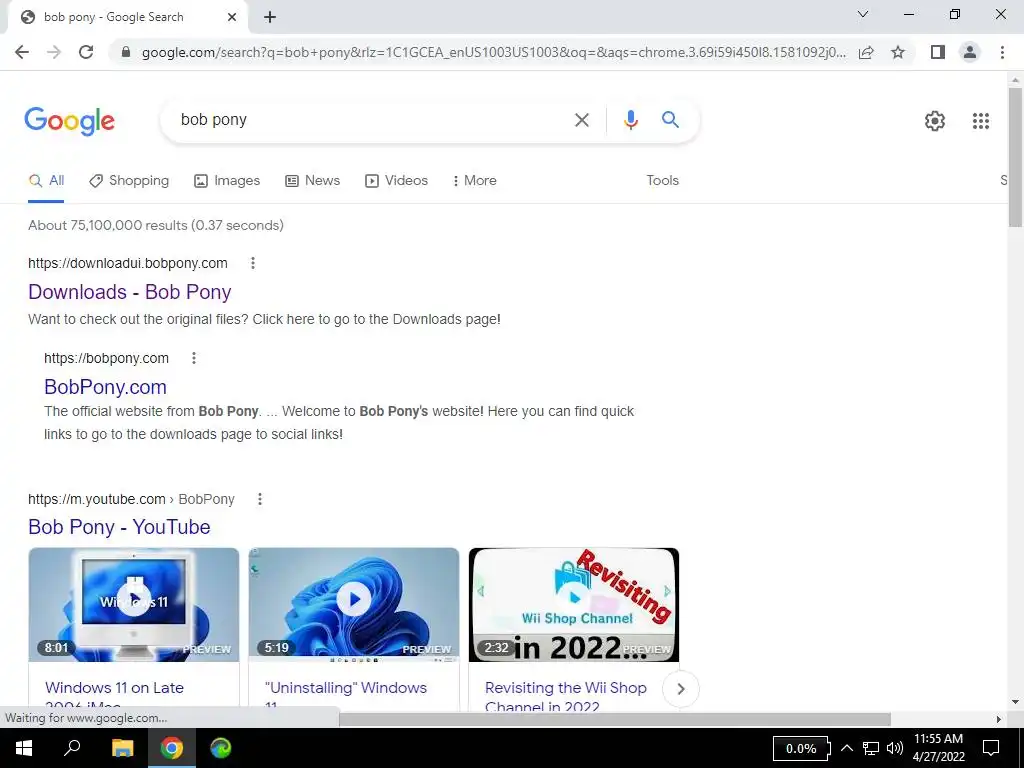Open Chrome side panel
The height and width of the screenshot is (768, 1024).
pos(938,52)
